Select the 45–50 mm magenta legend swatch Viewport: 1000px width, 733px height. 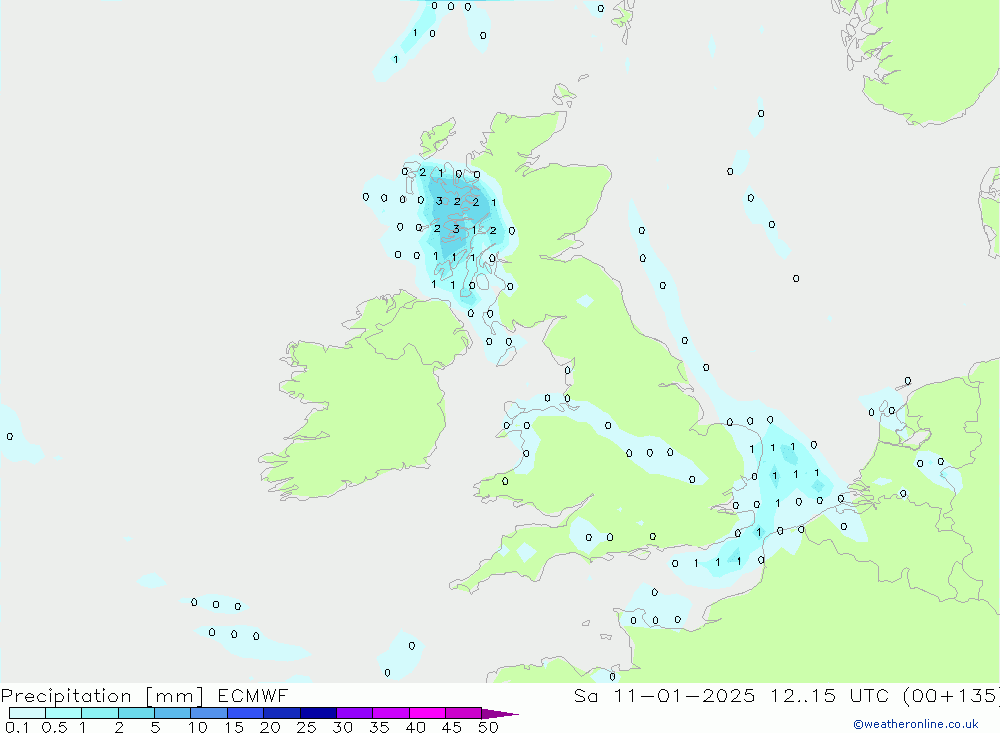[x=462, y=713]
